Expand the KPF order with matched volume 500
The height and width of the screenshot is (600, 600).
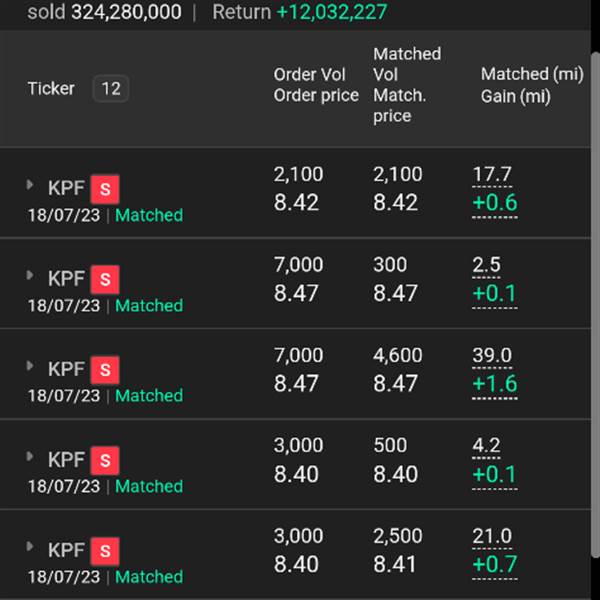click(29, 457)
